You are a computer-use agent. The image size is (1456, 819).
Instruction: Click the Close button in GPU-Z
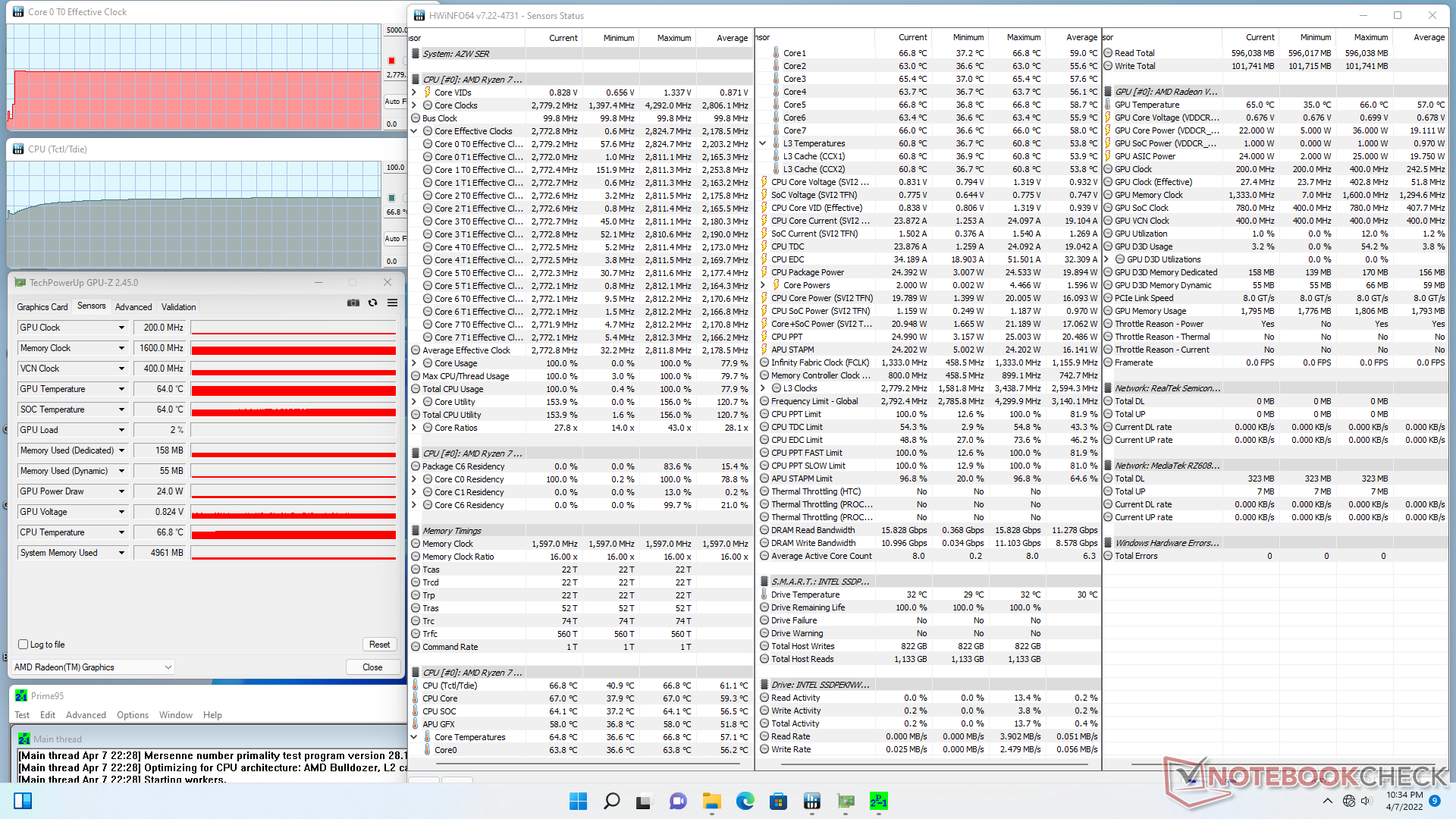click(x=372, y=667)
